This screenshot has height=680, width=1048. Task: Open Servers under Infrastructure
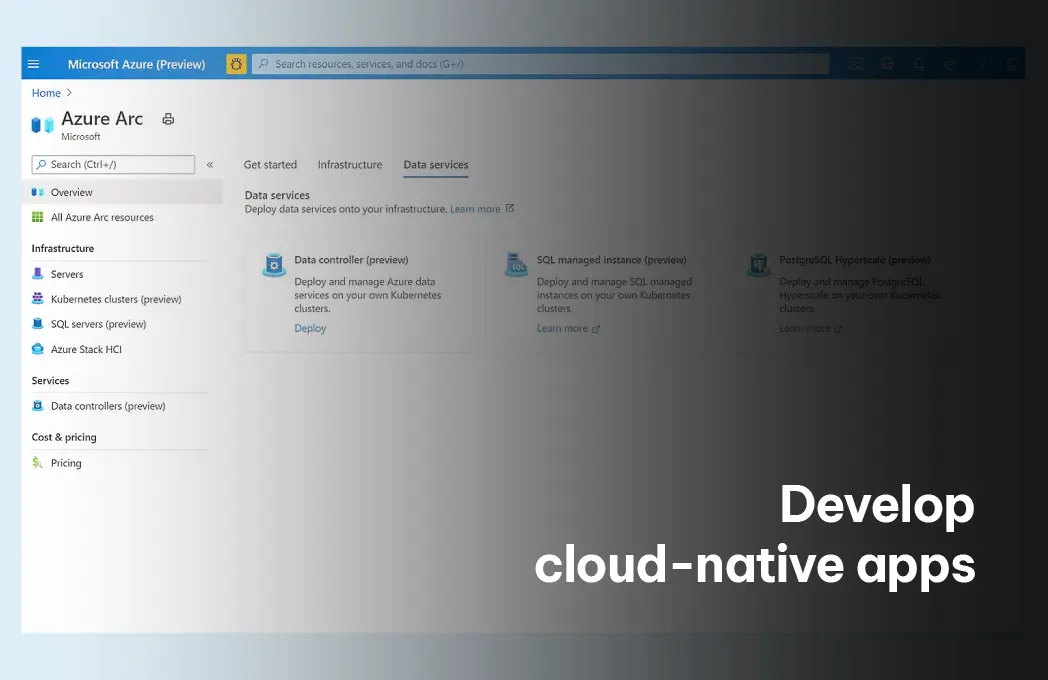pos(67,273)
